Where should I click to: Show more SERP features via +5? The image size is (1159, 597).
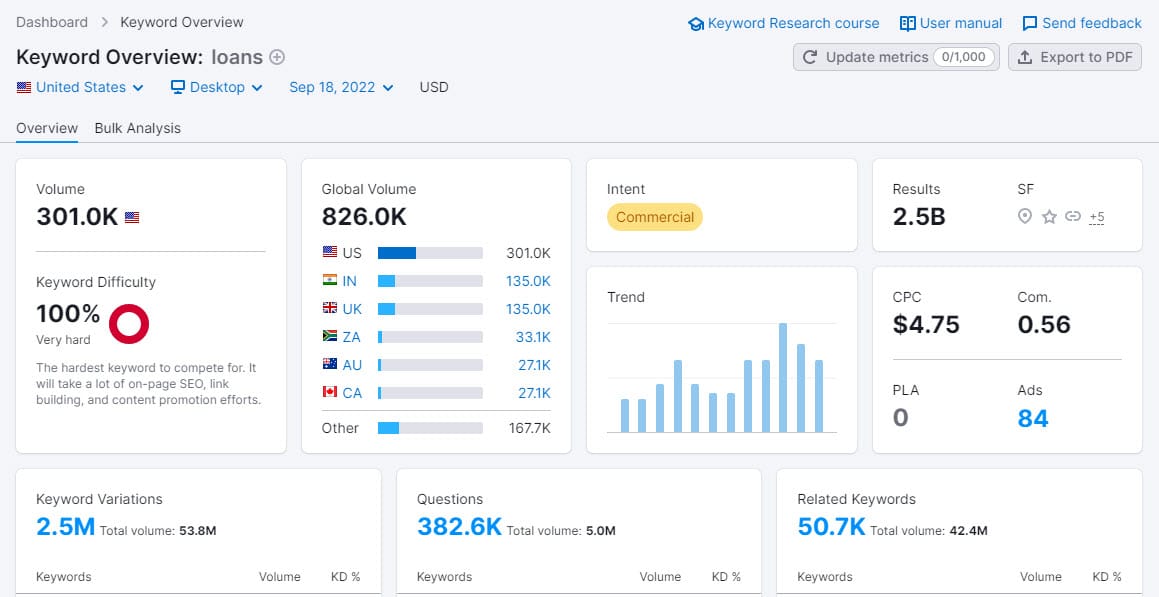pos(1096,217)
